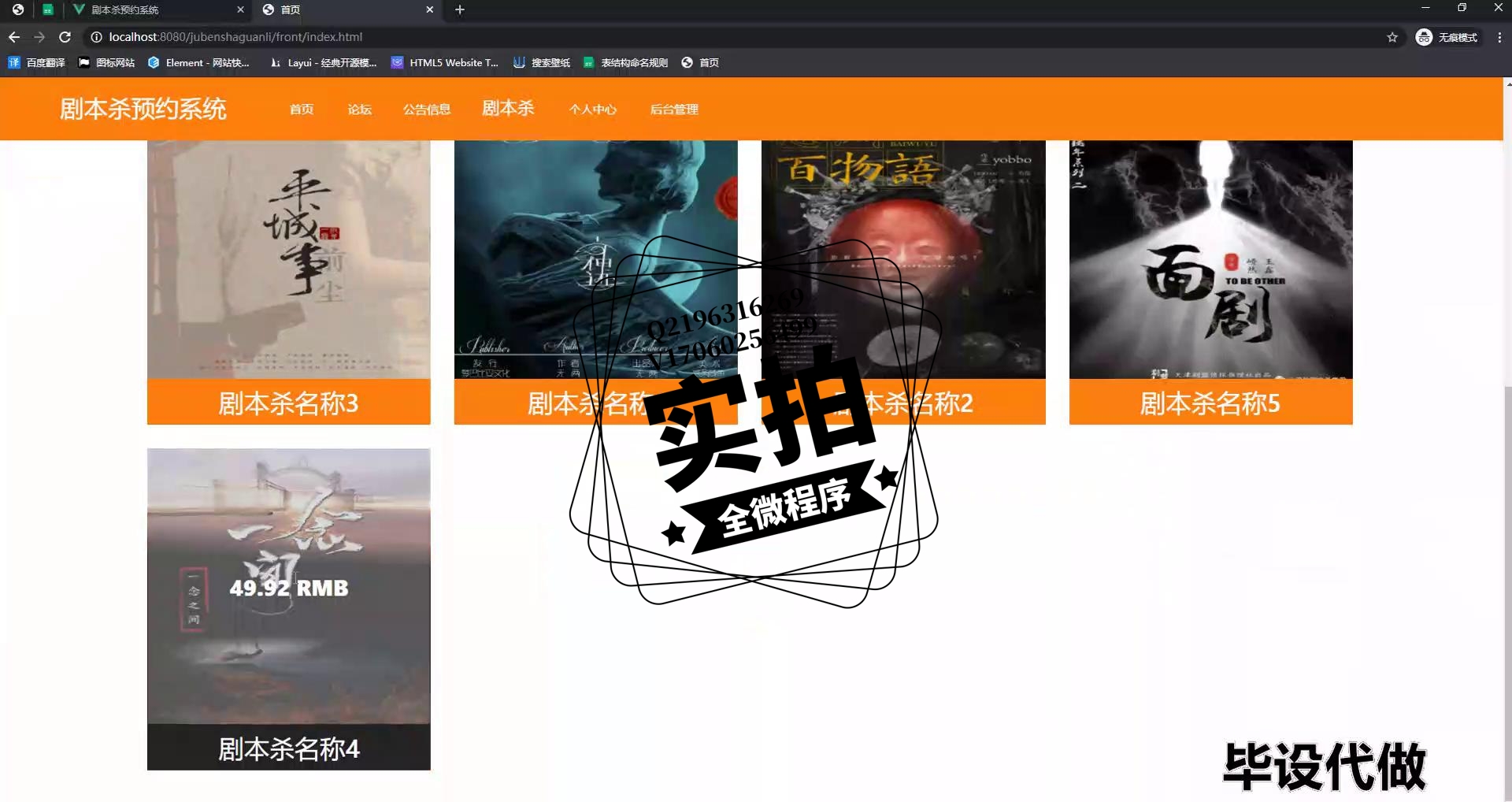Open HTML5 Website T... bookmark
The width and height of the screenshot is (1512, 802).
[x=445, y=62]
